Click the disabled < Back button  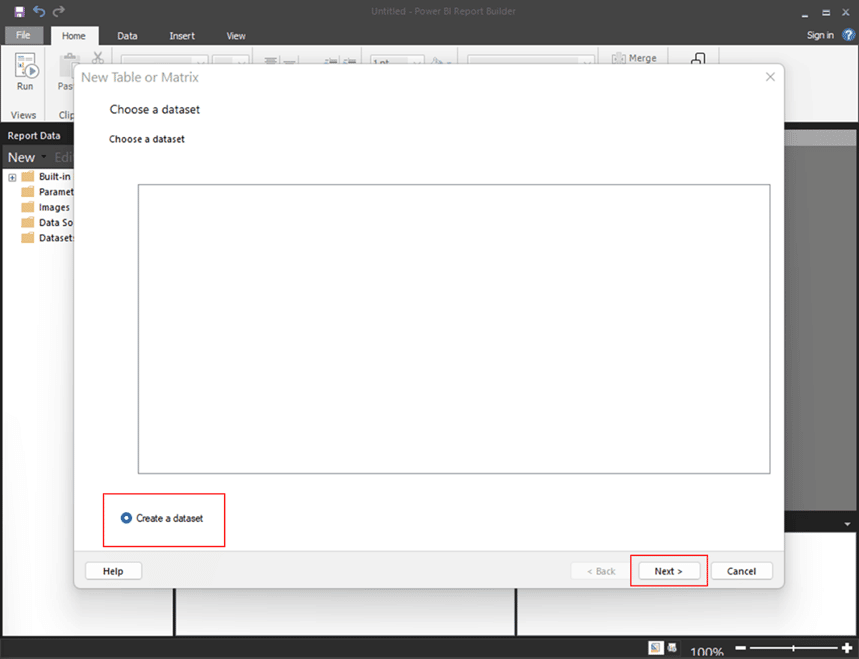pos(602,571)
